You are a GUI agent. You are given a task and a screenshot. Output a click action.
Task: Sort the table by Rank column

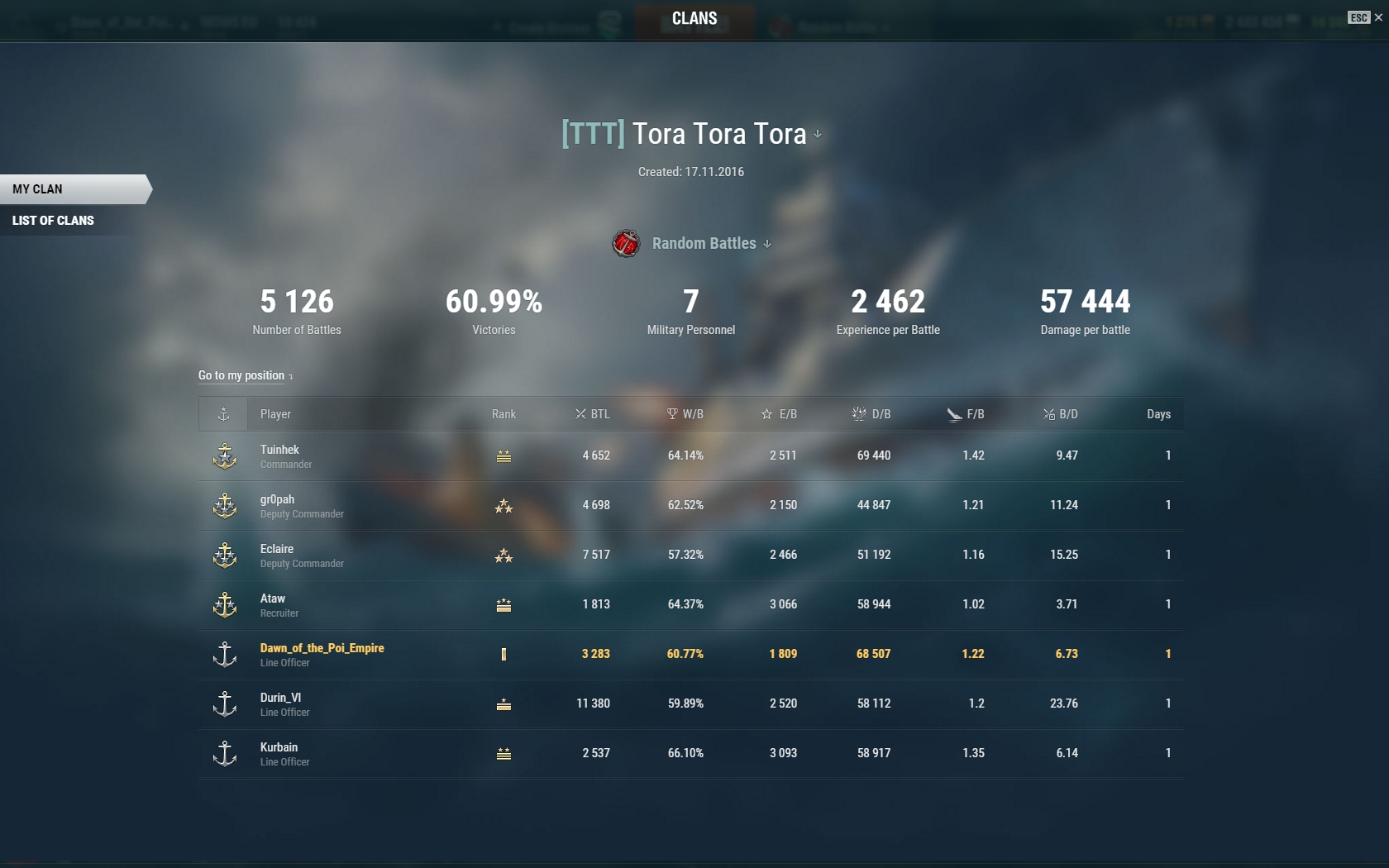pos(504,414)
